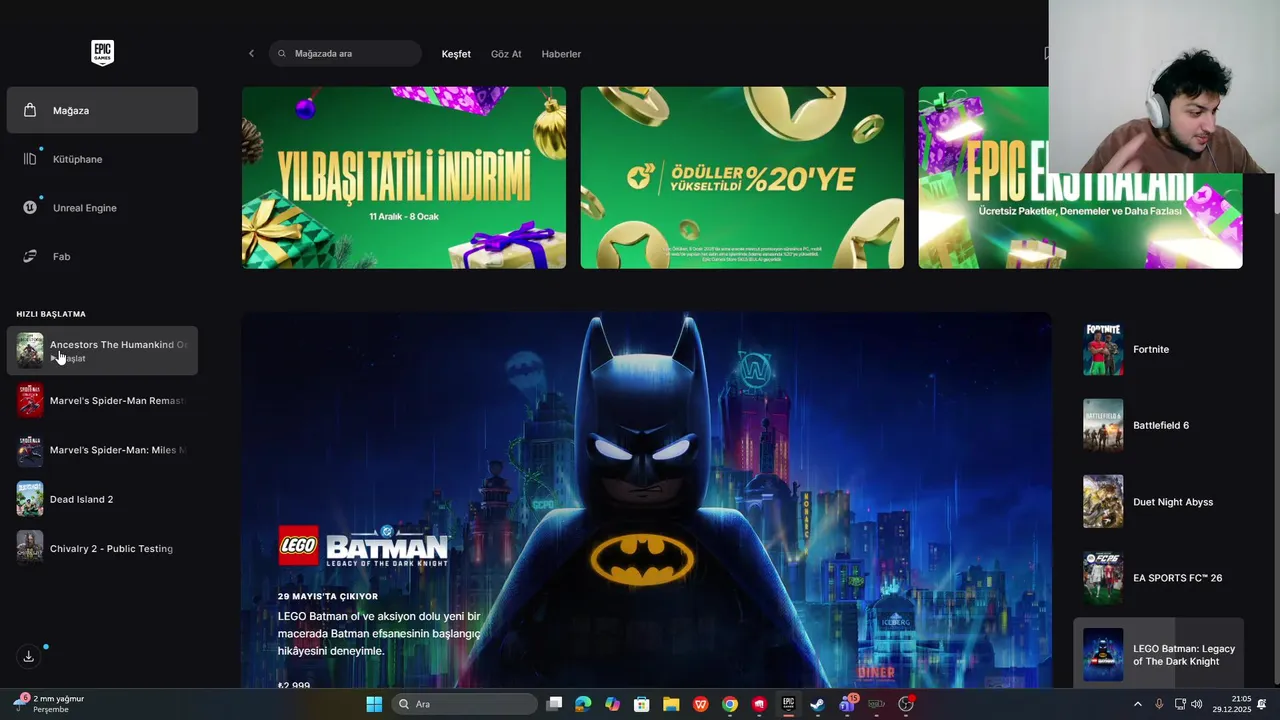
Task: Open File Explorer from the taskbar
Action: (x=671, y=704)
